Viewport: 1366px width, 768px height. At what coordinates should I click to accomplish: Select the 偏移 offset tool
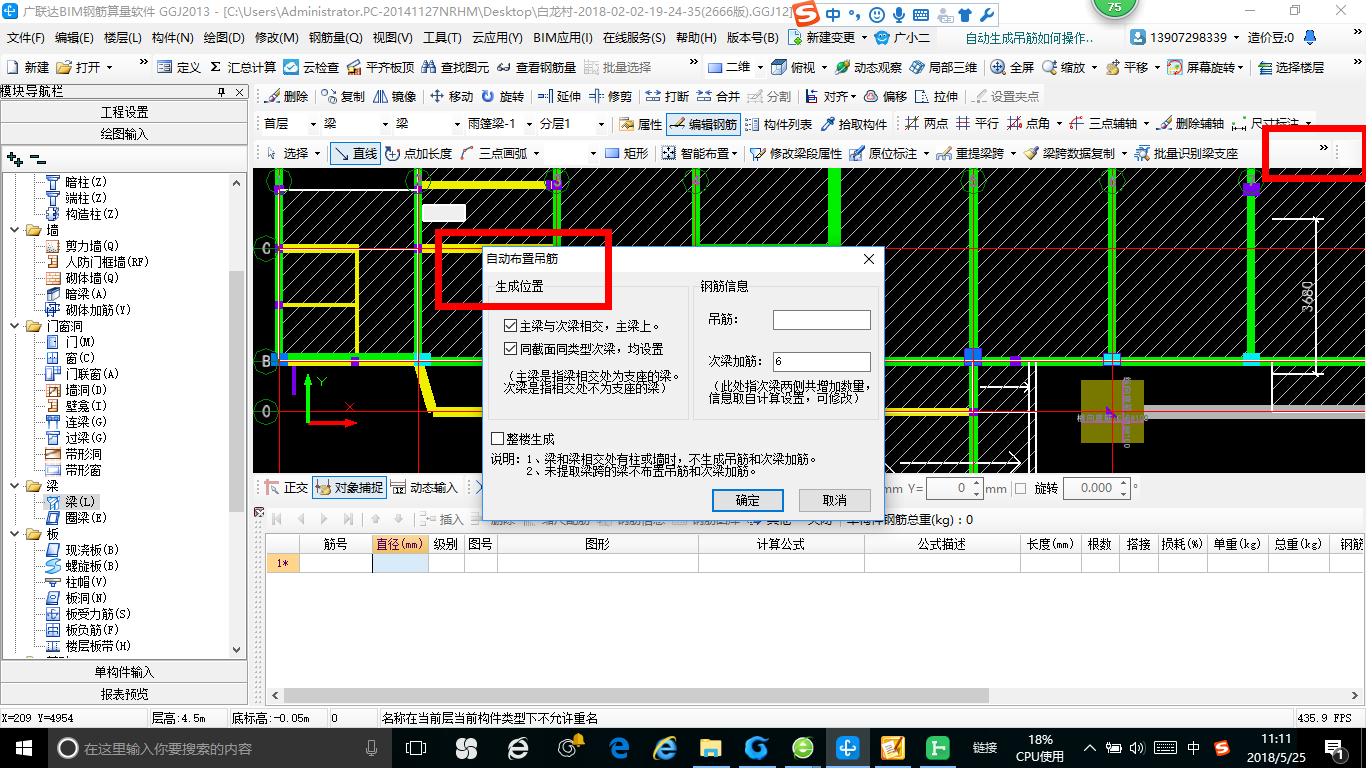pos(885,97)
